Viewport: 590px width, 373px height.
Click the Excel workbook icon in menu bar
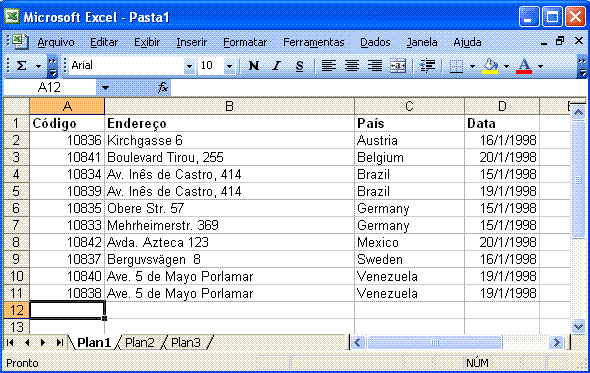pyautogui.click(x=20, y=41)
